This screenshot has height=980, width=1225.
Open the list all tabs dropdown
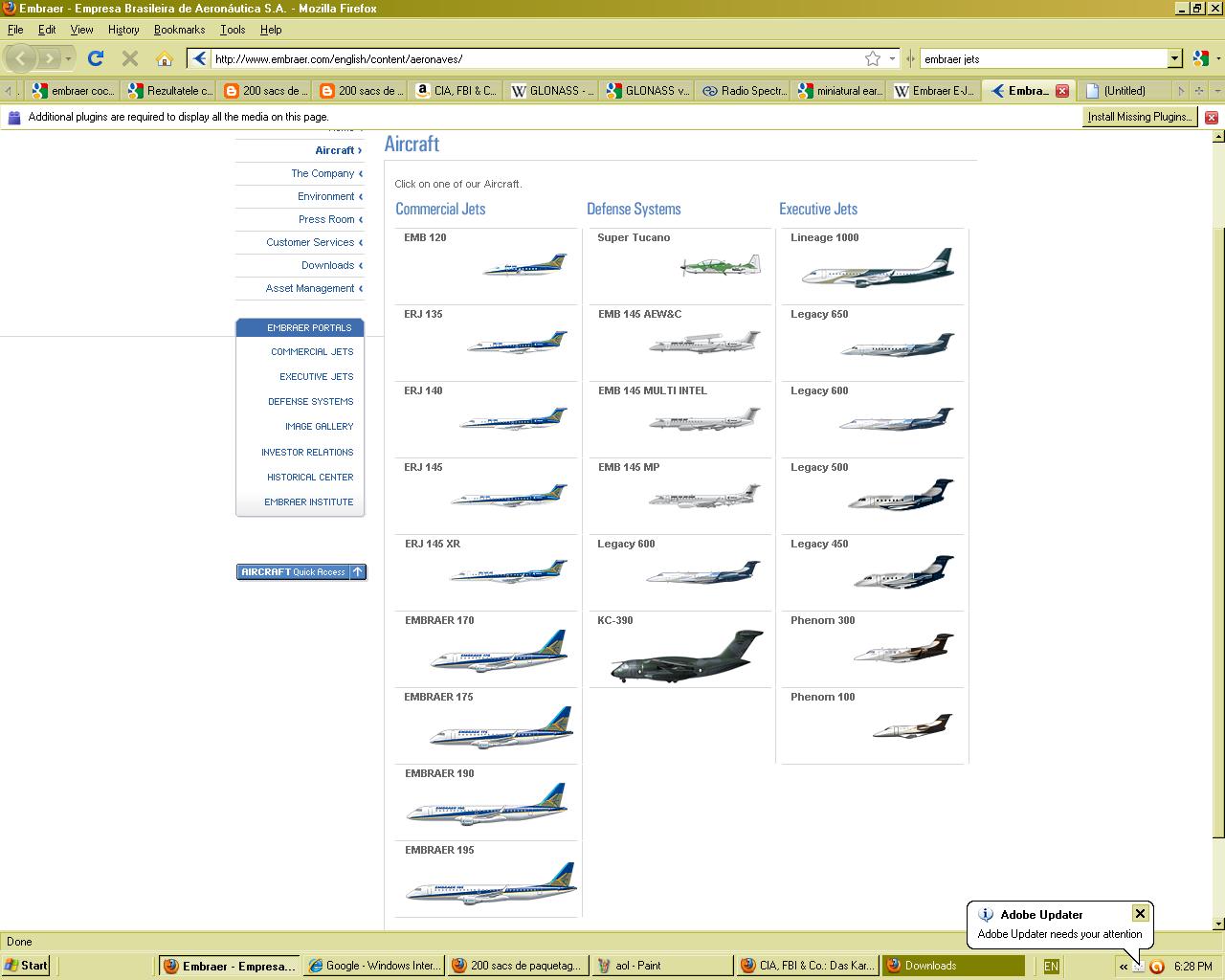(x=1216, y=91)
